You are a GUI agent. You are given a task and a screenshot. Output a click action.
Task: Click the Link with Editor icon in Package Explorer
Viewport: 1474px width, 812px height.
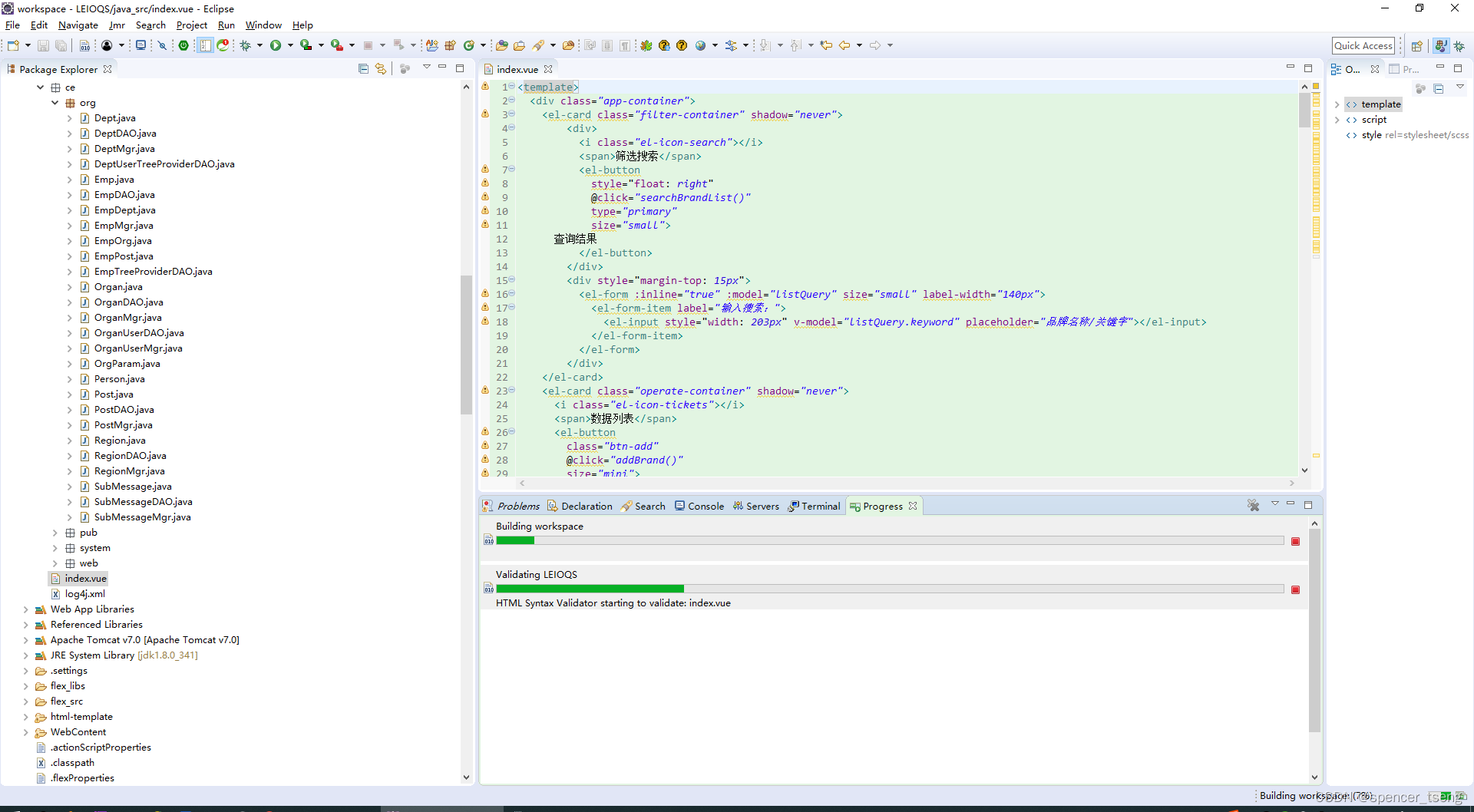pyautogui.click(x=381, y=68)
